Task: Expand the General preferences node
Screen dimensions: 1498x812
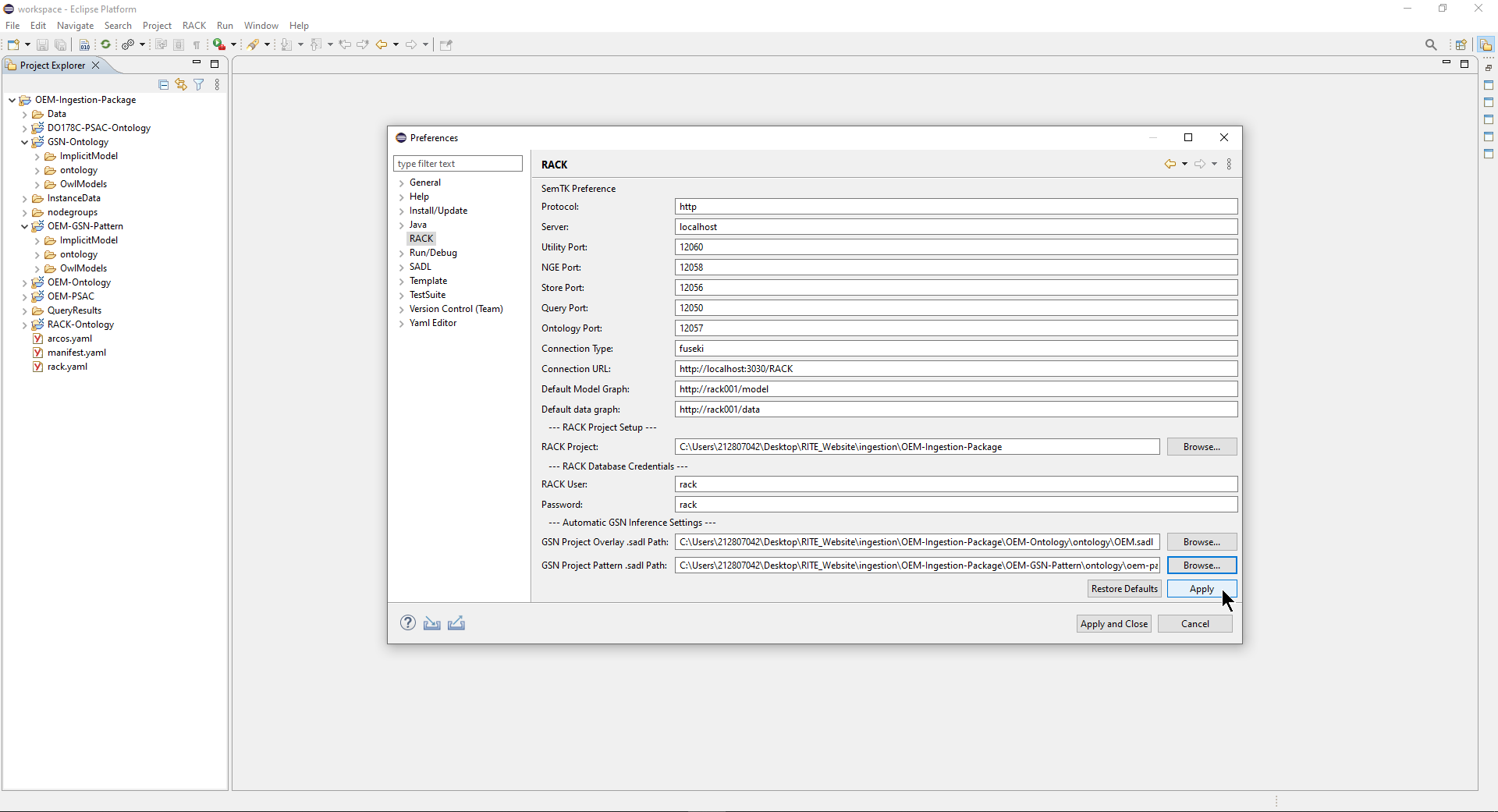Action: coord(402,183)
